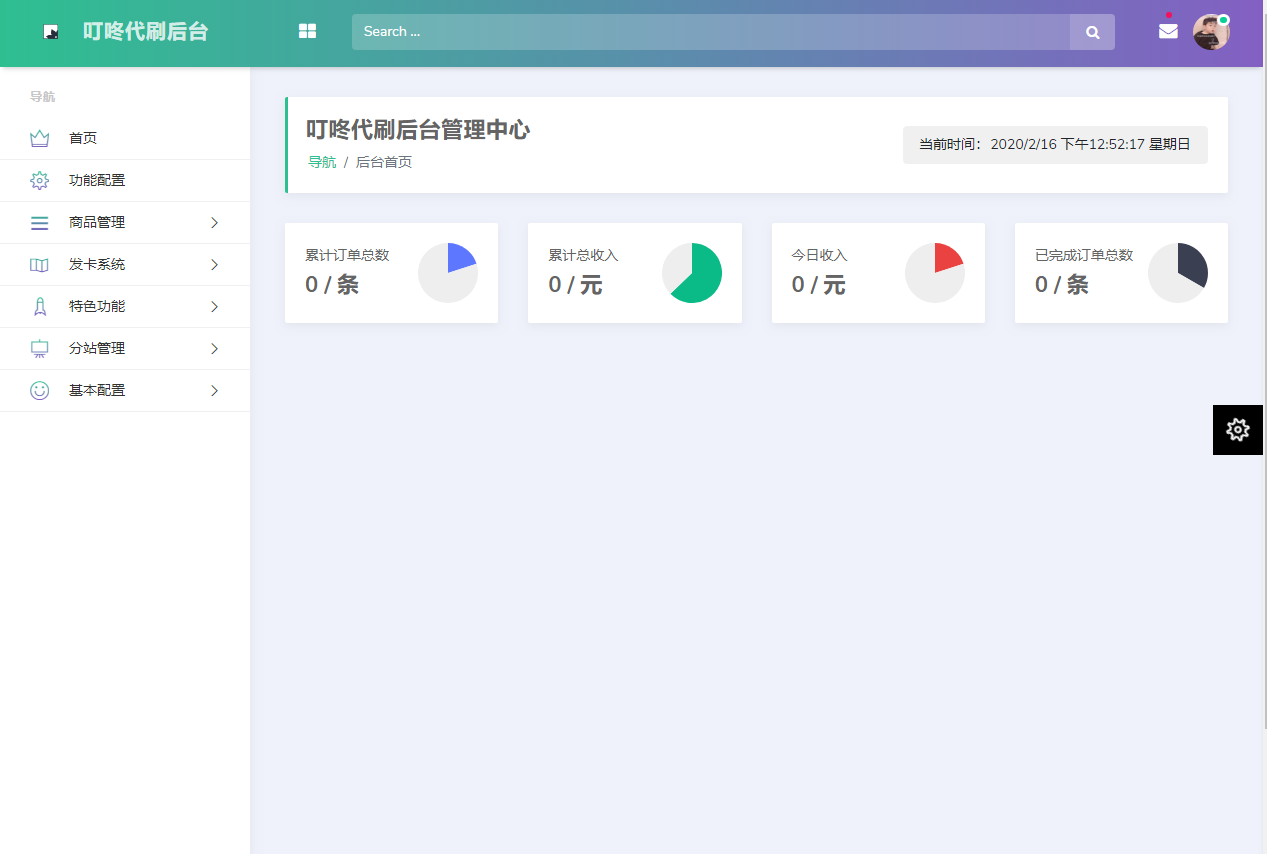Click the magnifying glass search button
The image size is (1267, 854).
tap(1091, 31)
